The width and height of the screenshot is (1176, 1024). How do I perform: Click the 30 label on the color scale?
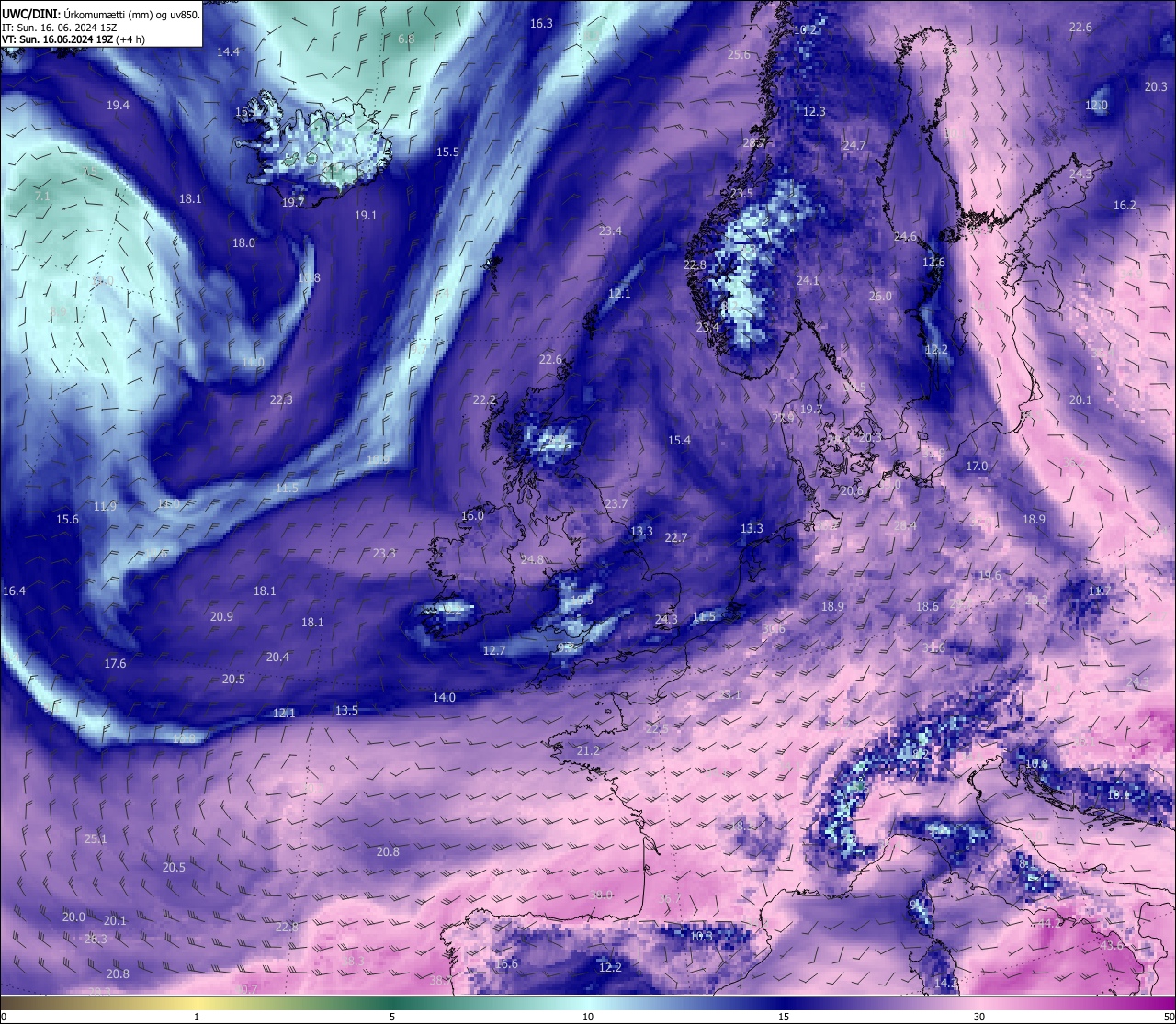point(979,1017)
